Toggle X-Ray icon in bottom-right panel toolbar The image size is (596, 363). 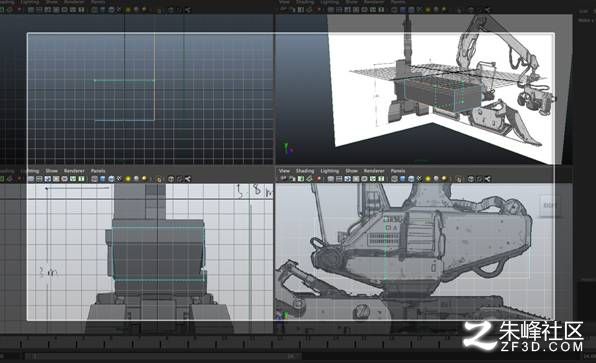click(x=471, y=179)
